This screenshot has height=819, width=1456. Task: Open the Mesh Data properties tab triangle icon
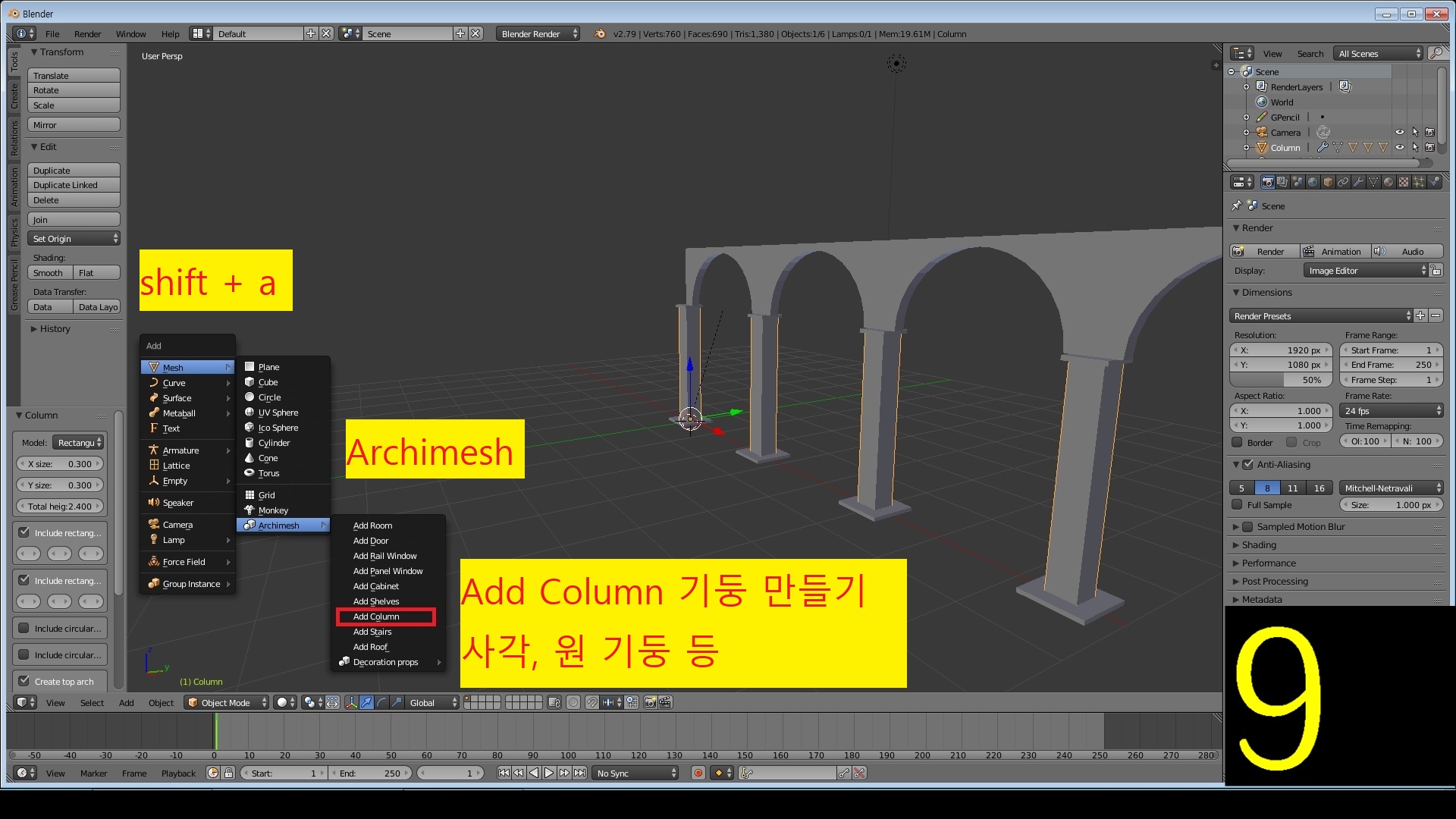click(1373, 182)
